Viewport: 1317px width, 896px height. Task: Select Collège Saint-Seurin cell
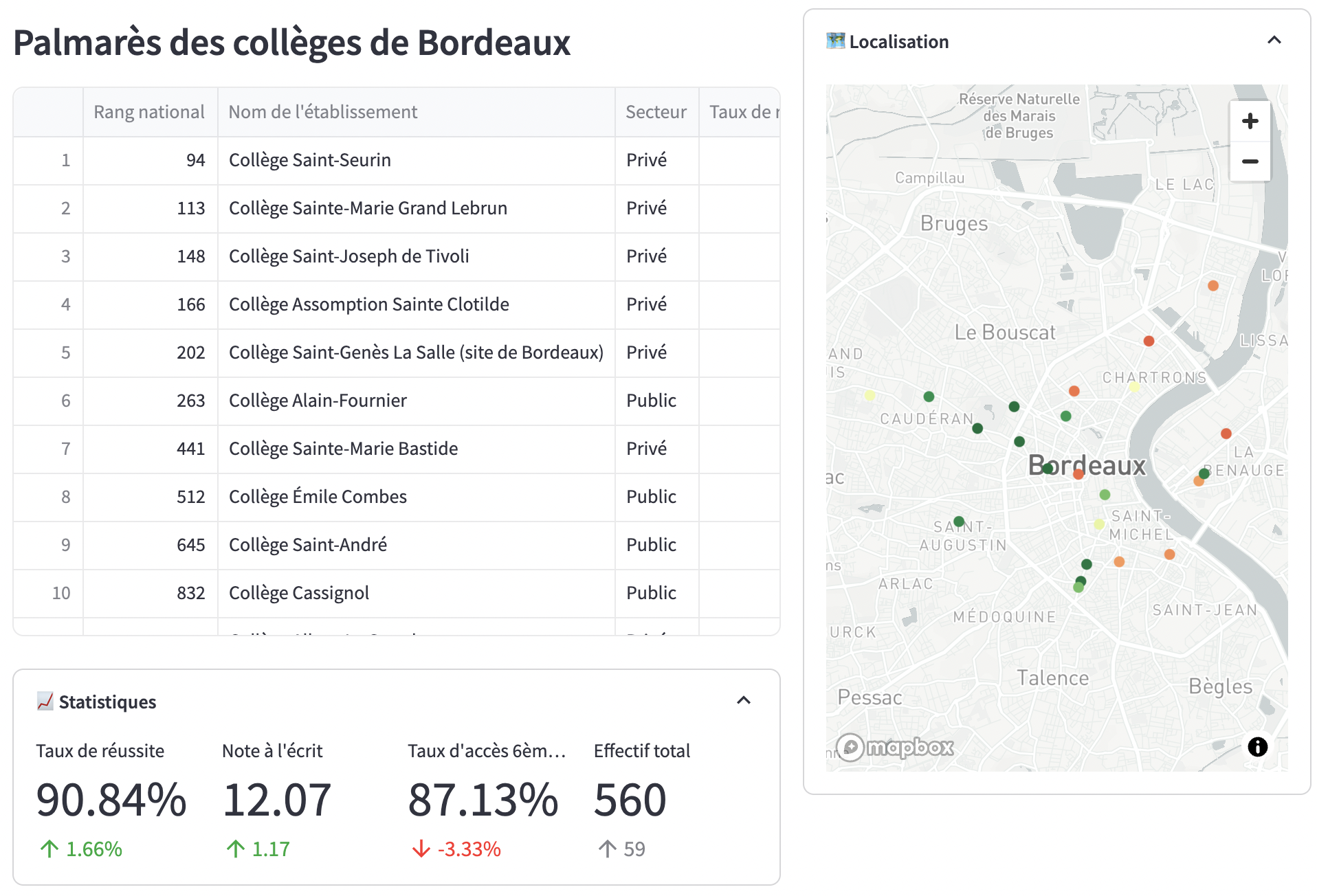coord(416,160)
